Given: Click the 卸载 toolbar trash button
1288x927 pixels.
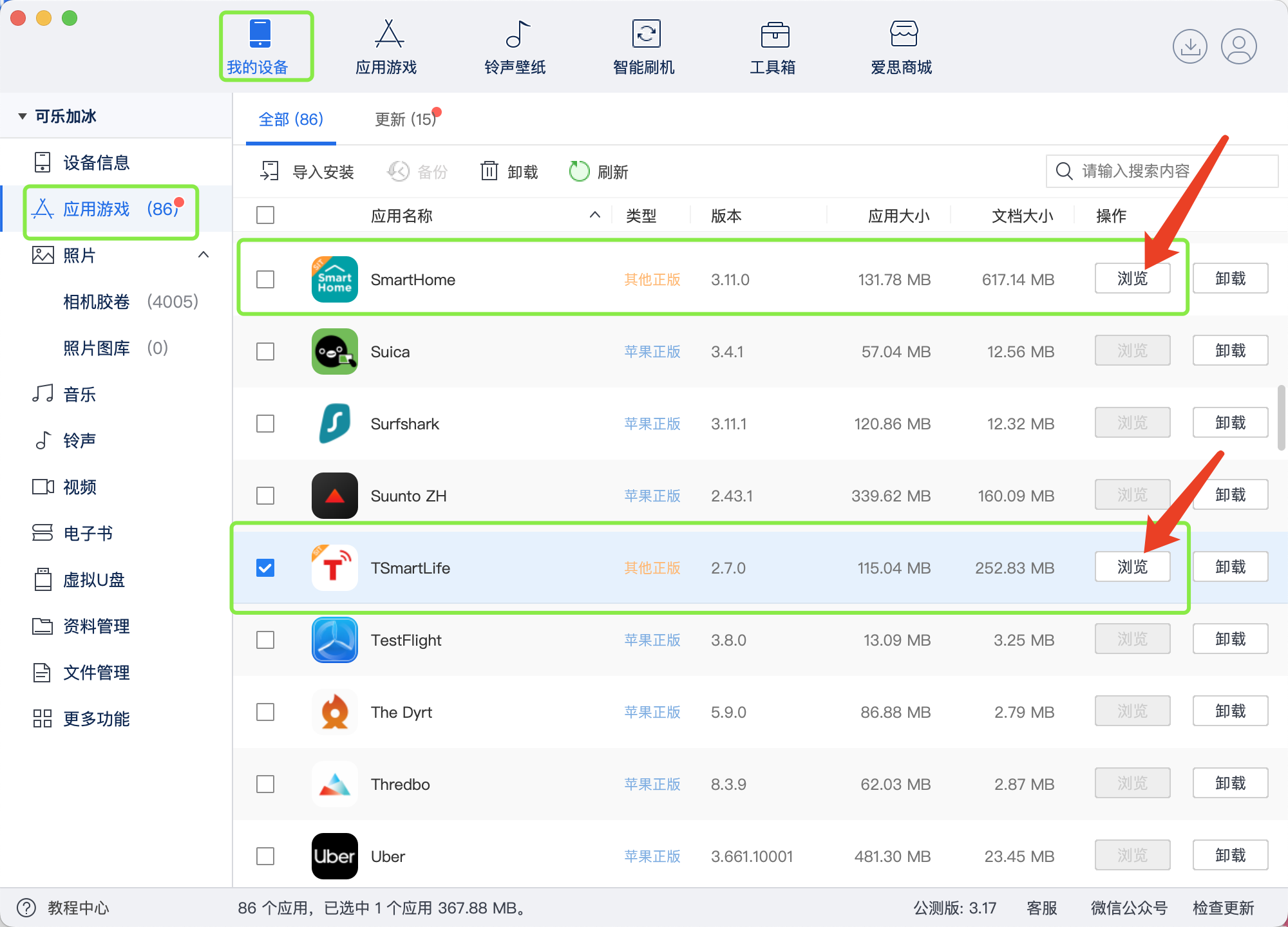Looking at the screenshot, I should [x=509, y=172].
